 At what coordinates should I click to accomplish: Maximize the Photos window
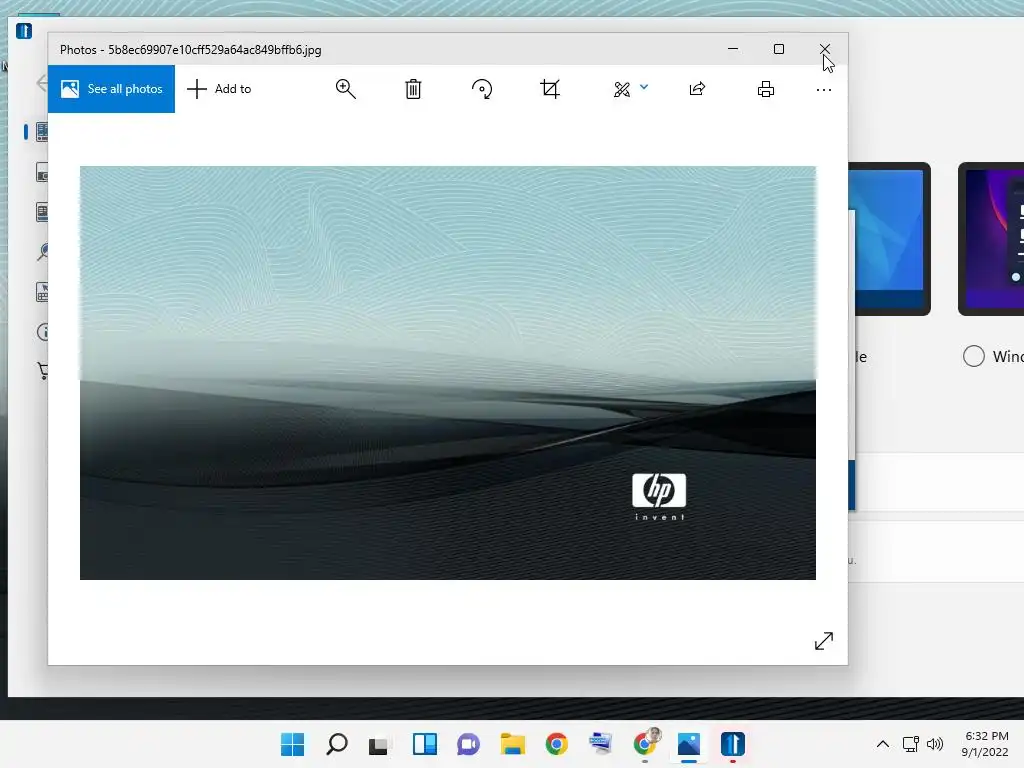tap(778, 49)
